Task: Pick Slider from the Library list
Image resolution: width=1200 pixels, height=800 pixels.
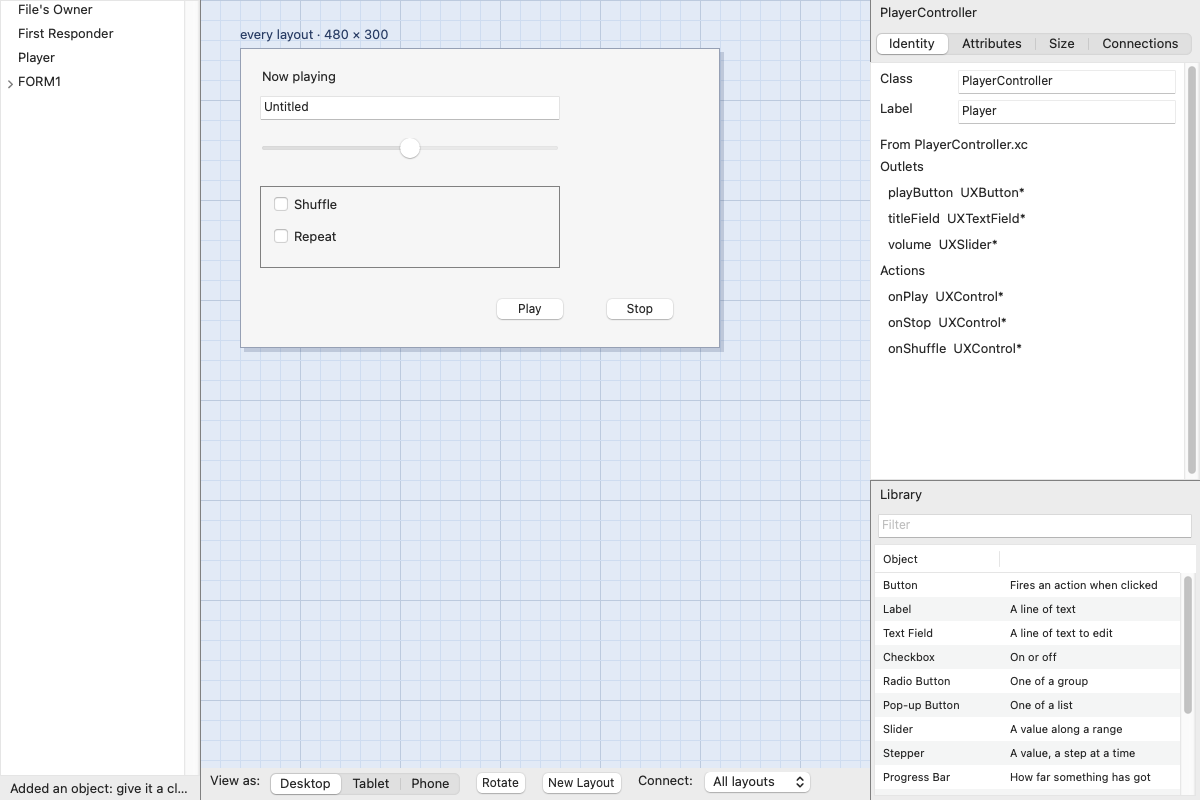Action: 1028,729
